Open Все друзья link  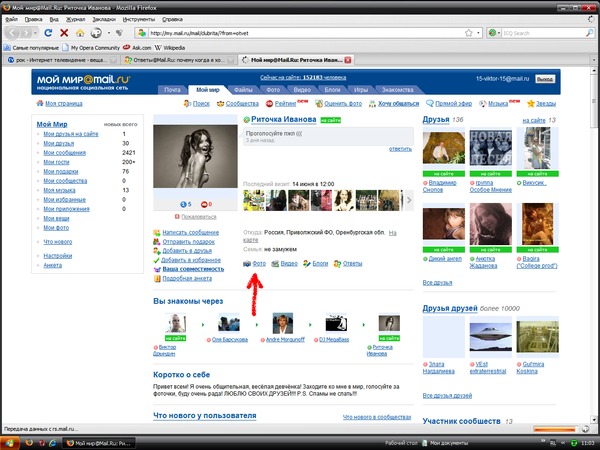point(437,283)
